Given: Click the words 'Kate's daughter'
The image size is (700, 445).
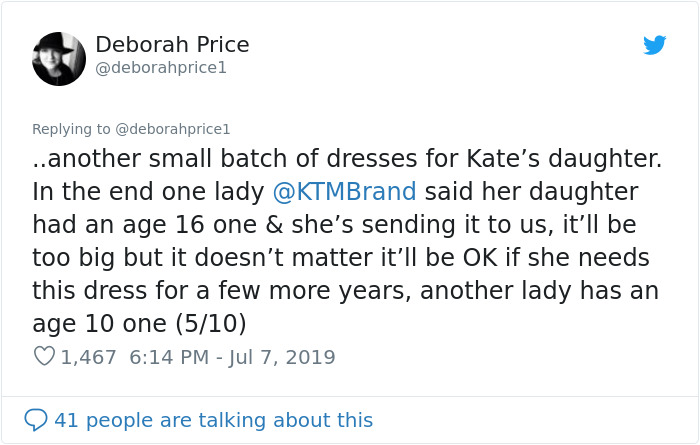Looking at the screenshot, I should pyautogui.click(x=569, y=158).
